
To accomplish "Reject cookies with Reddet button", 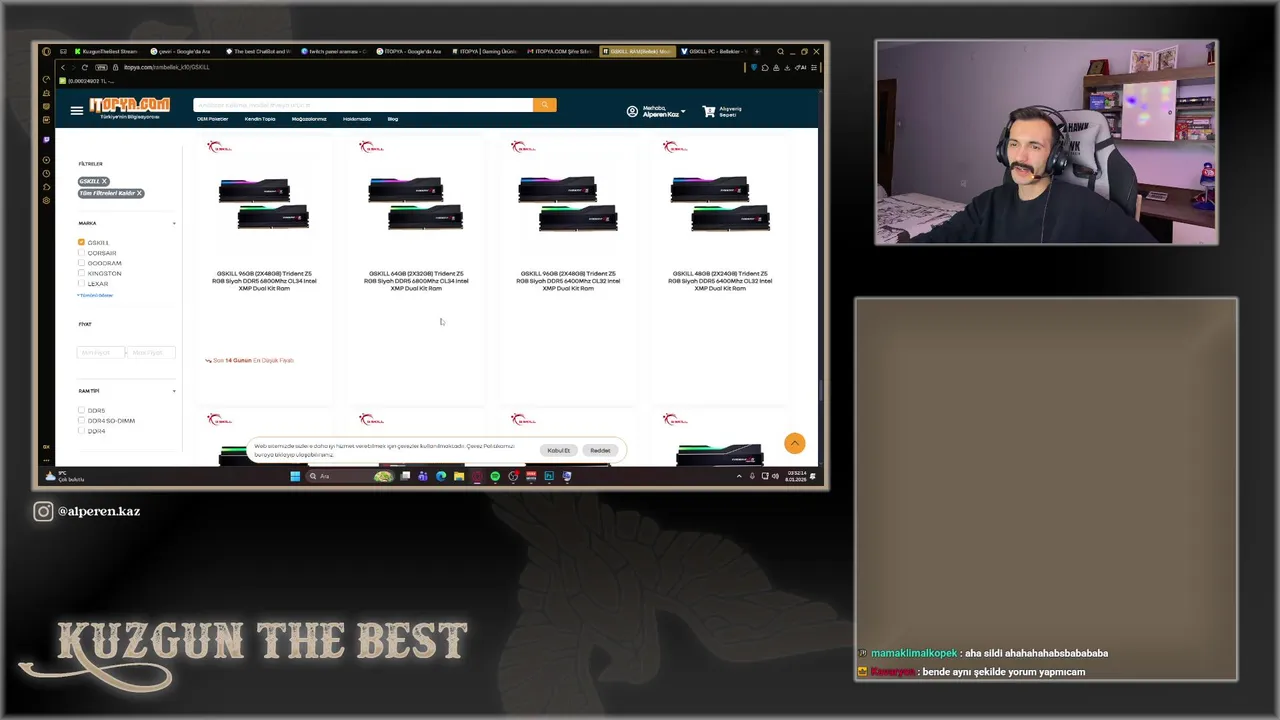I will pyautogui.click(x=600, y=450).
